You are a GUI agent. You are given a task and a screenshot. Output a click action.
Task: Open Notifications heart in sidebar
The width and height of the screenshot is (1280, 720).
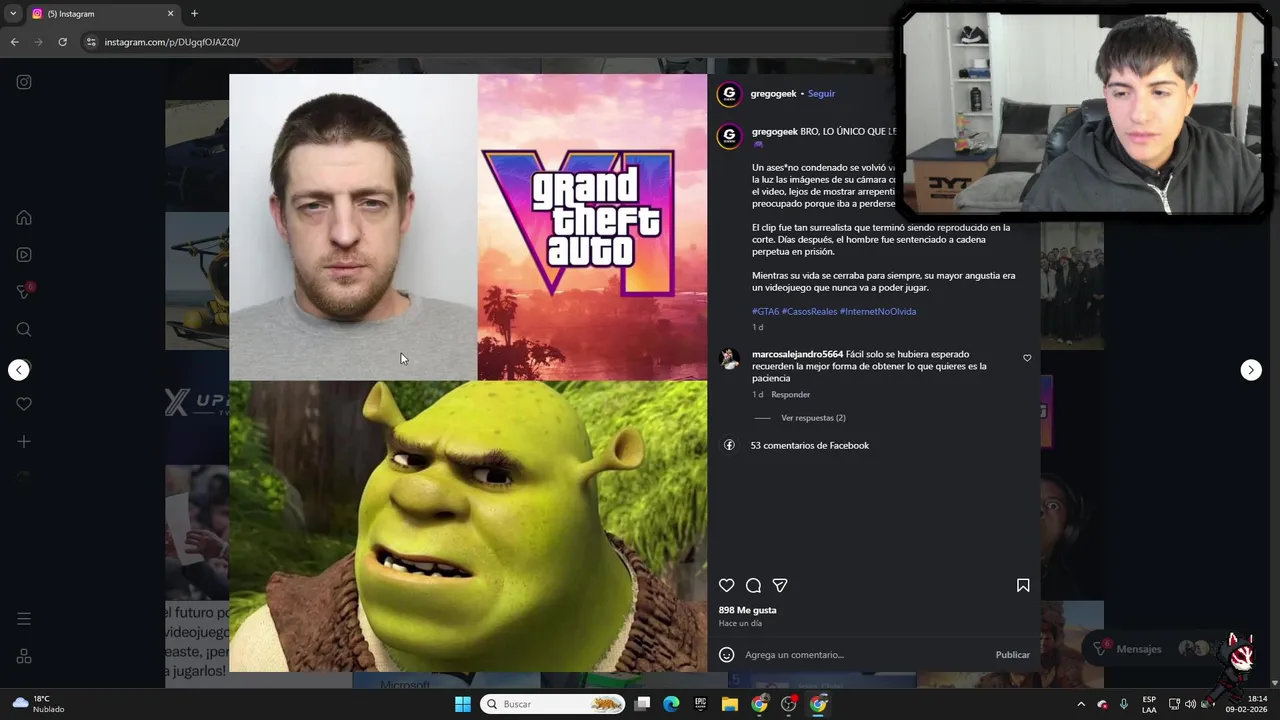click(x=24, y=404)
